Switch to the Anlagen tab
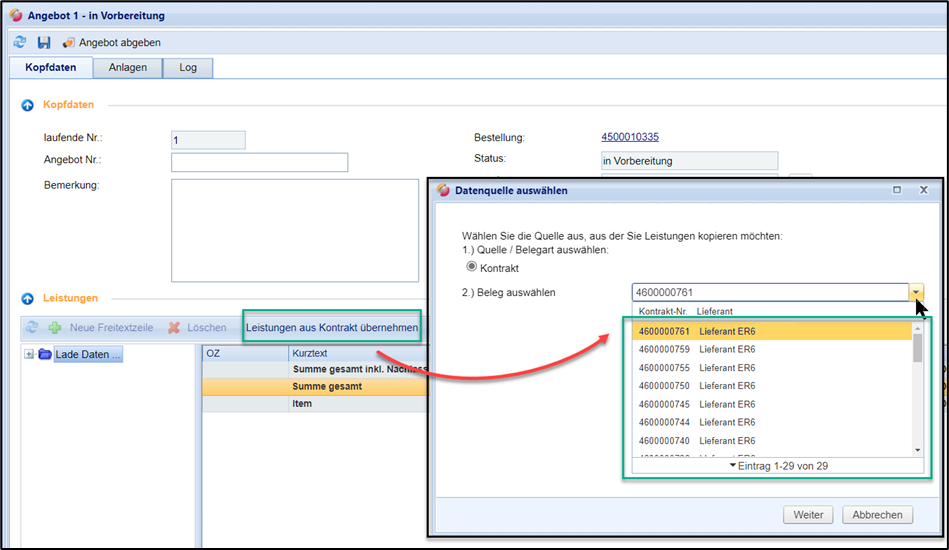Viewport: 949px width, 550px height. click(128, 68)
